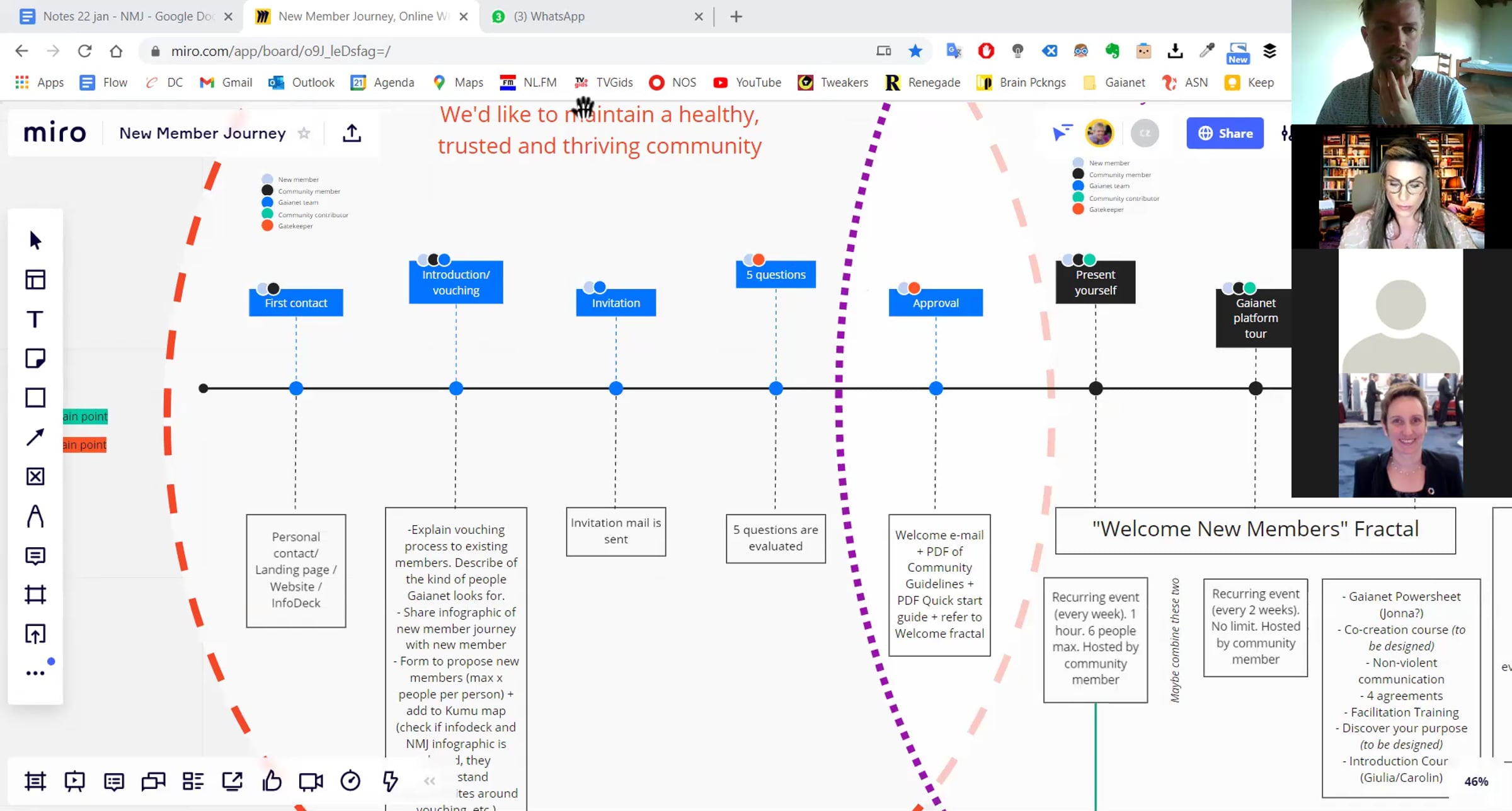
Task: Select the Text tool
Action: [x=35, y=319]
